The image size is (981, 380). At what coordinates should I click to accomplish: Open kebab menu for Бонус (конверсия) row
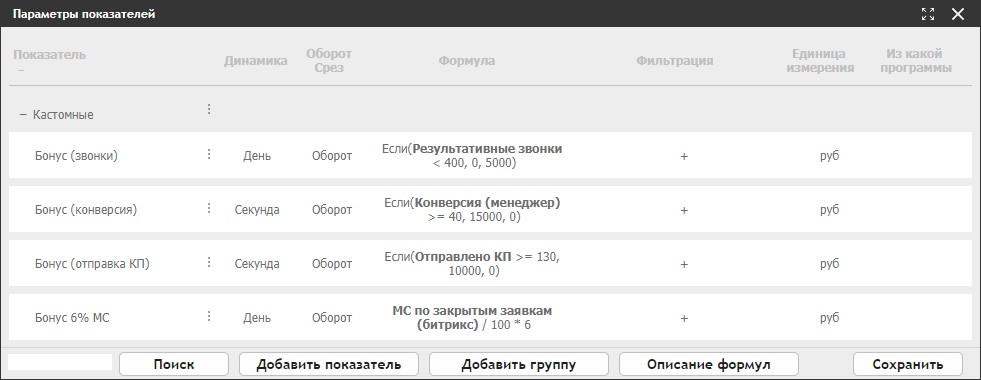(209, 208)
